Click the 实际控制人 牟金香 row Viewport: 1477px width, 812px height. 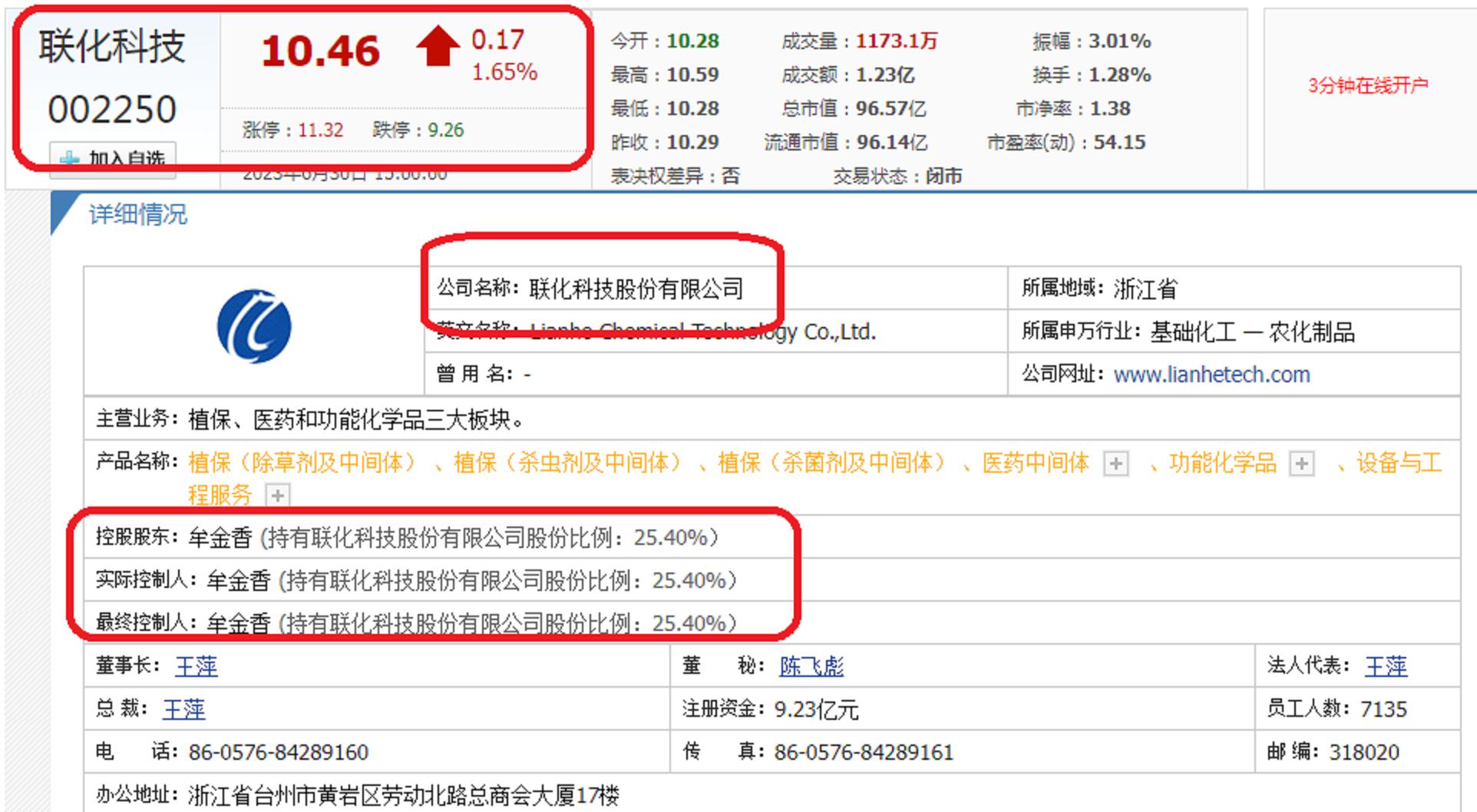pyautogui.click(x=772, y=580)
